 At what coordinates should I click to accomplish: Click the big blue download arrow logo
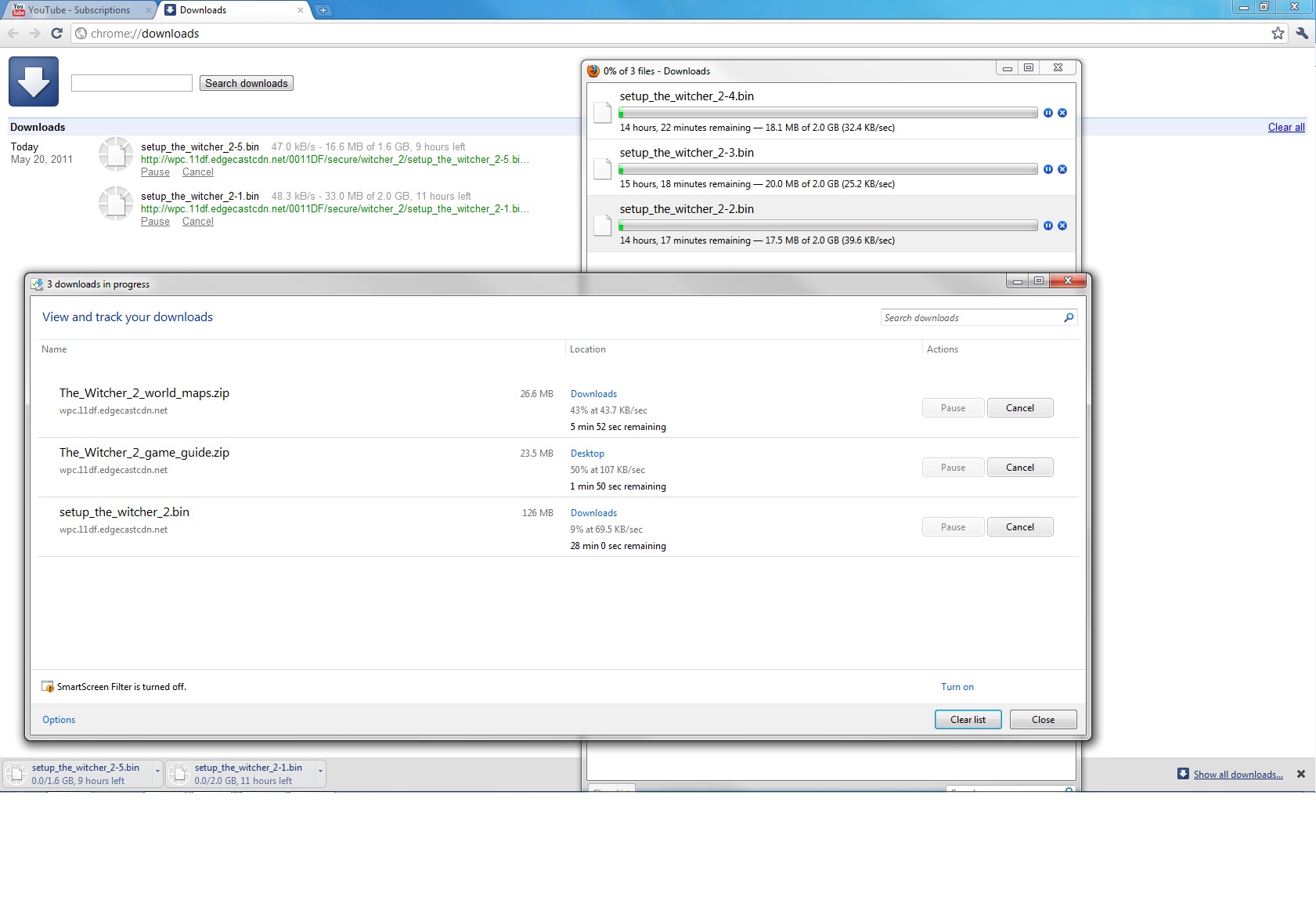point(34,81)
